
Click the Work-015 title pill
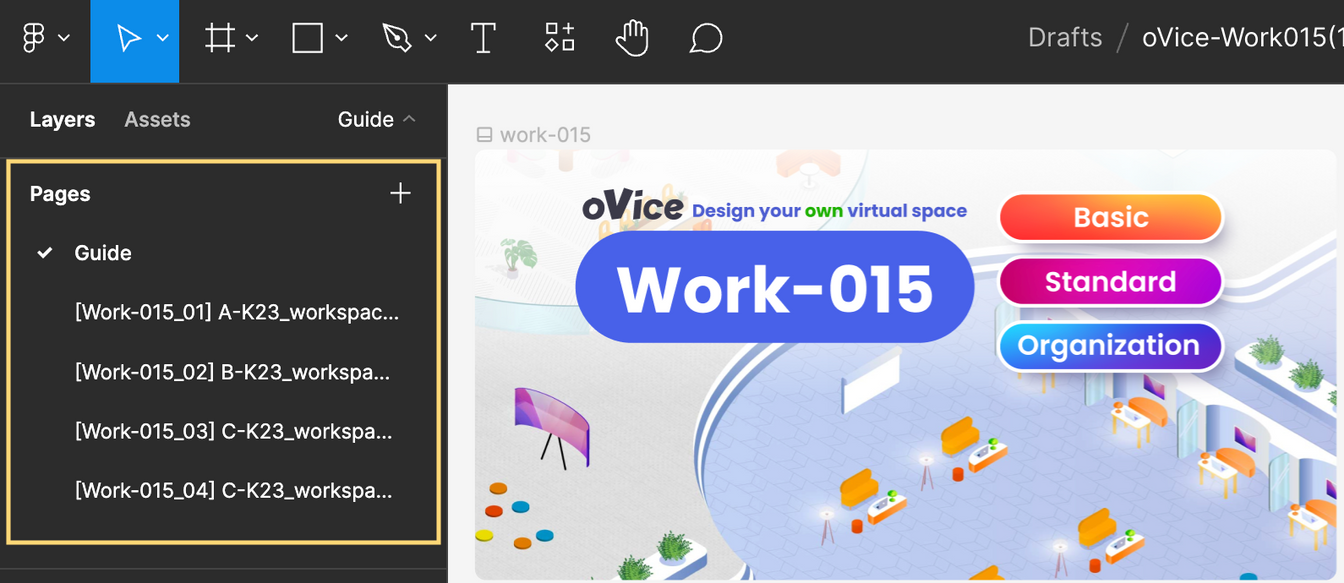pyautogui.click(x=775, y=288)
